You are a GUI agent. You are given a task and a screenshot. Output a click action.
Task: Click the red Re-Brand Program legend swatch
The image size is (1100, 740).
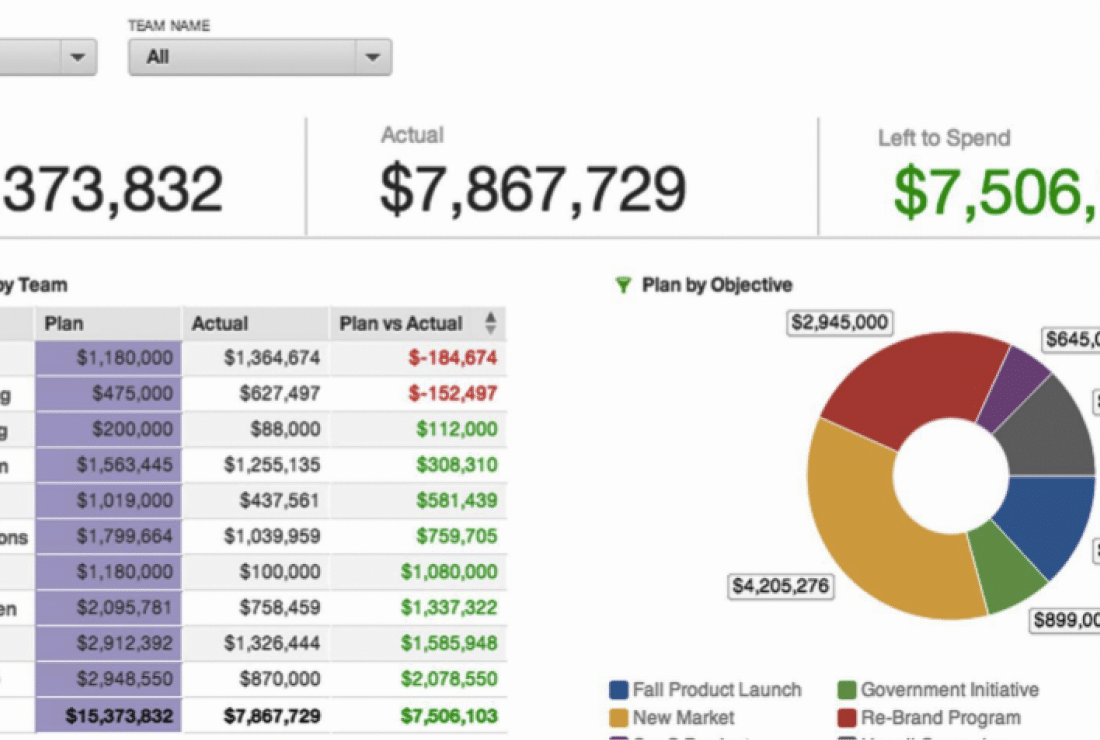[846, 718]
